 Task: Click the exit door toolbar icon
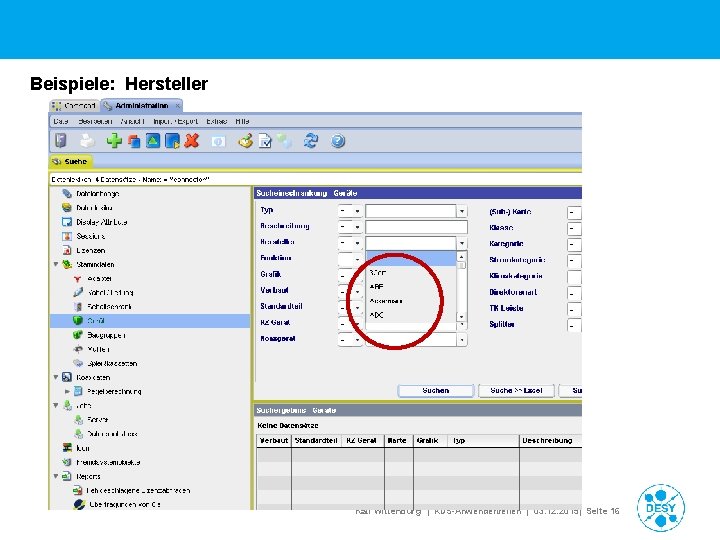60,141
